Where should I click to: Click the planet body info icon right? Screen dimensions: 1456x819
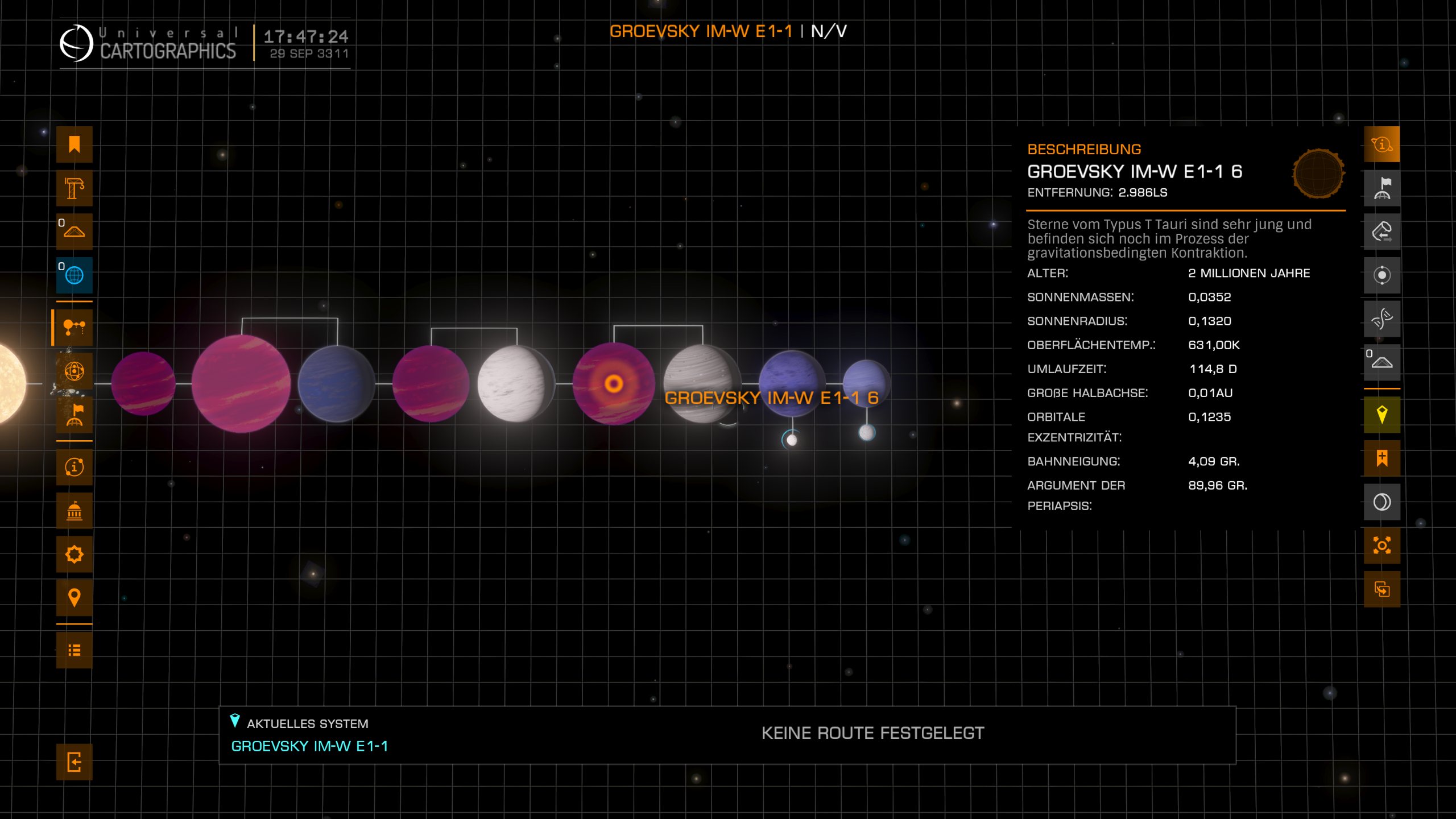tap(1381, 144)
